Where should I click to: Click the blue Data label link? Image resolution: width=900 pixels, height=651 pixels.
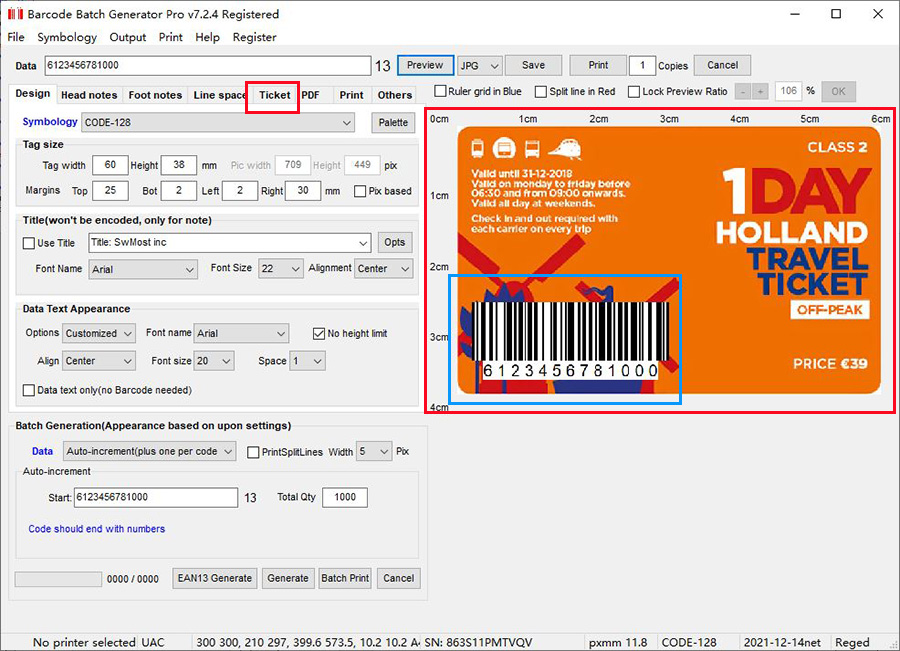point(42,451)
